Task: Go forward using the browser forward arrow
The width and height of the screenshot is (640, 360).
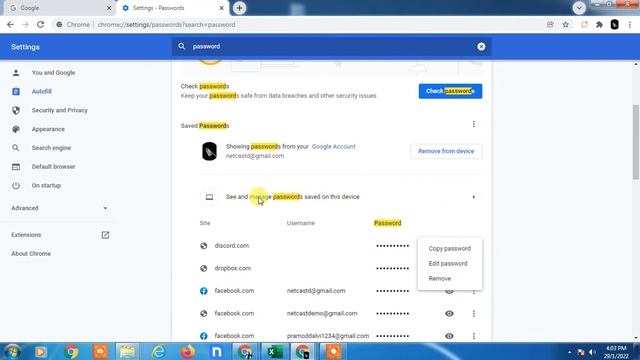Action: pyautogui.click(x=25, y=24)
